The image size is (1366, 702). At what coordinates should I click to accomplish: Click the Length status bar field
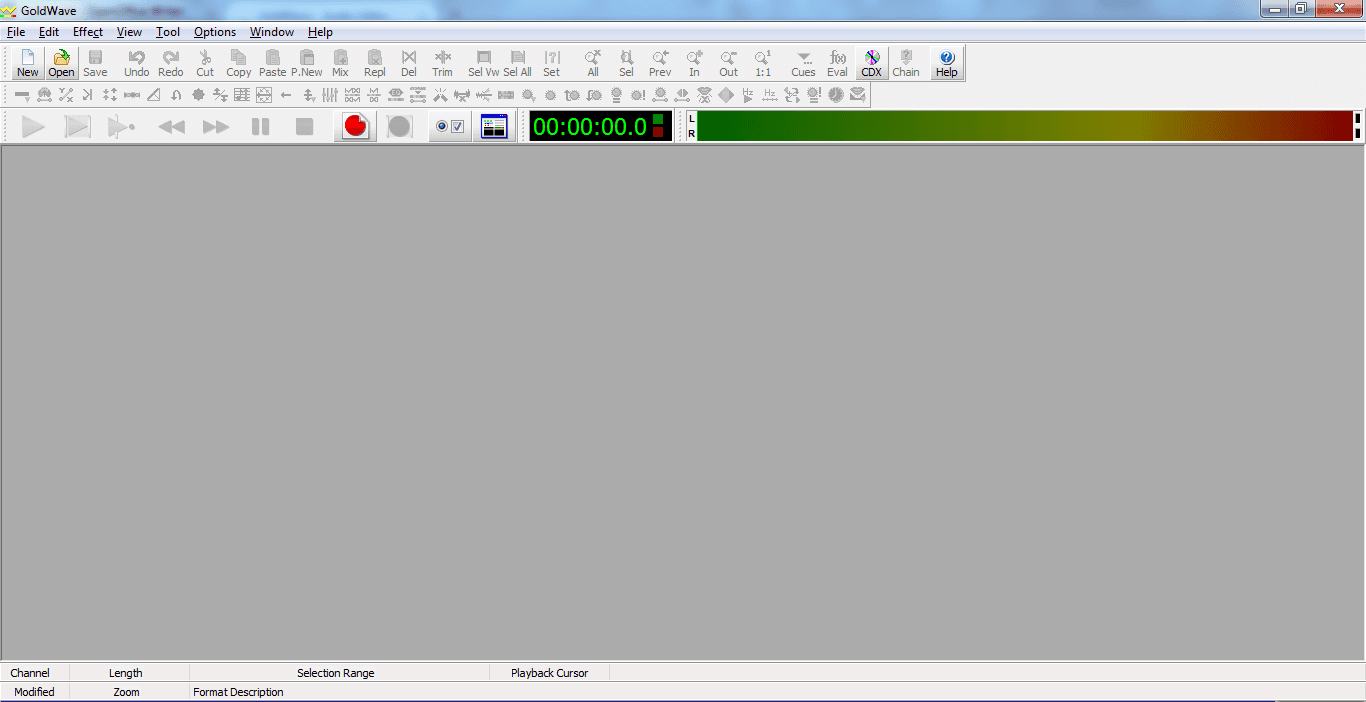click(x=129, y=673)
